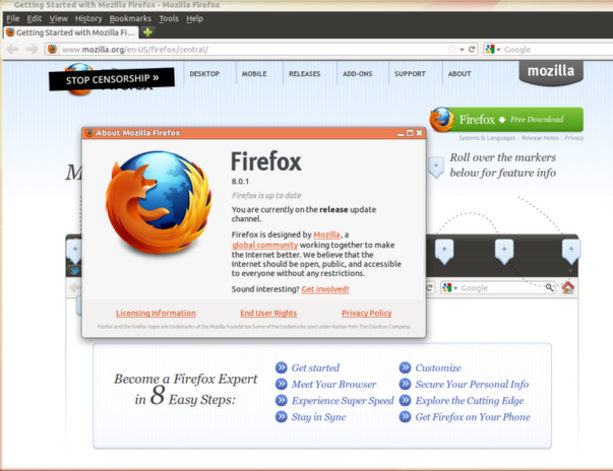Click the mozilla tab logo at top right
The width and height of the screenshot is (613, 471).
tap(551, 72)
